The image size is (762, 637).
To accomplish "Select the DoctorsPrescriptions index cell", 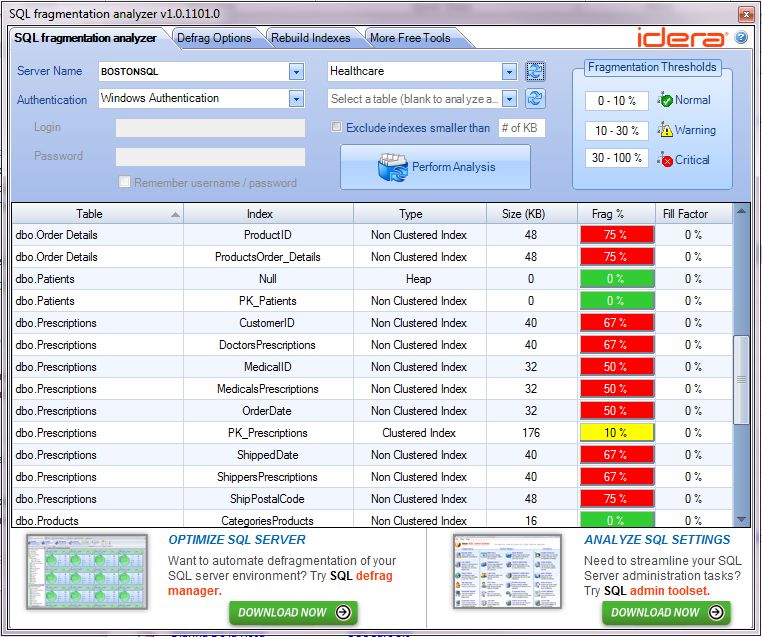I will (x=268, y=345).
